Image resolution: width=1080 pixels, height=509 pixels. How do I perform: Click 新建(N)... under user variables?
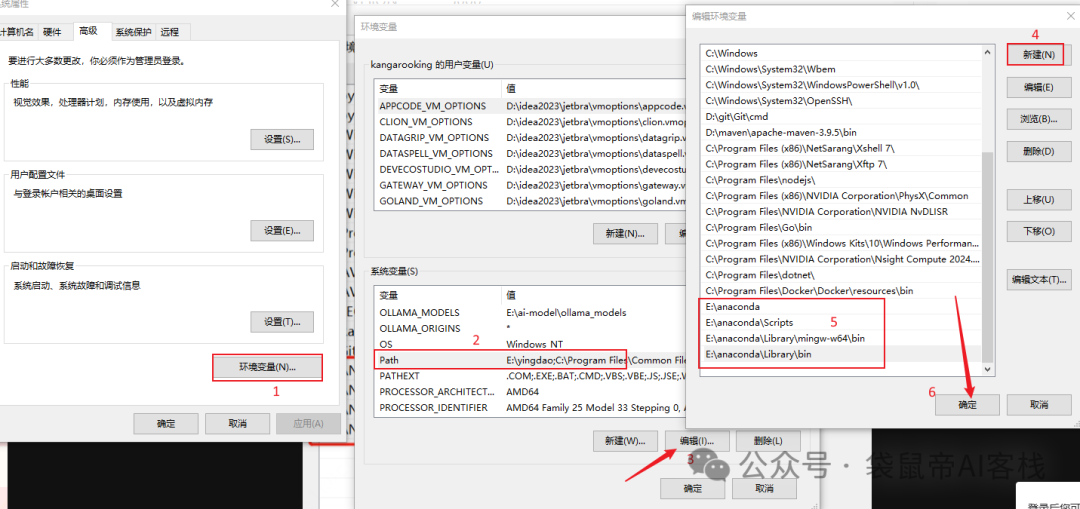point(625,233)
